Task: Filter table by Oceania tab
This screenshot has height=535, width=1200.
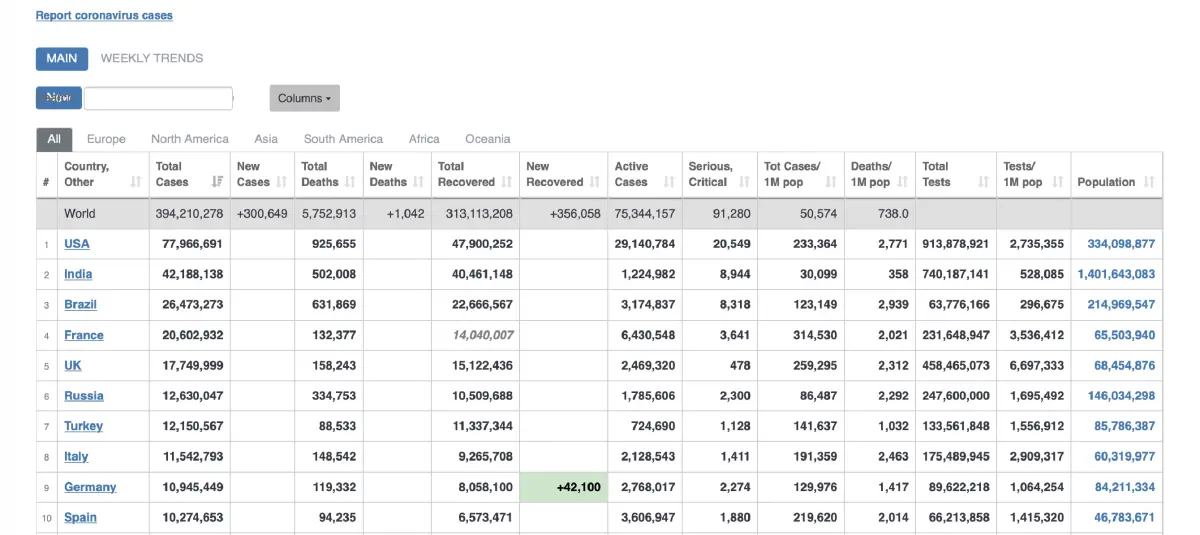Action: 488,139
